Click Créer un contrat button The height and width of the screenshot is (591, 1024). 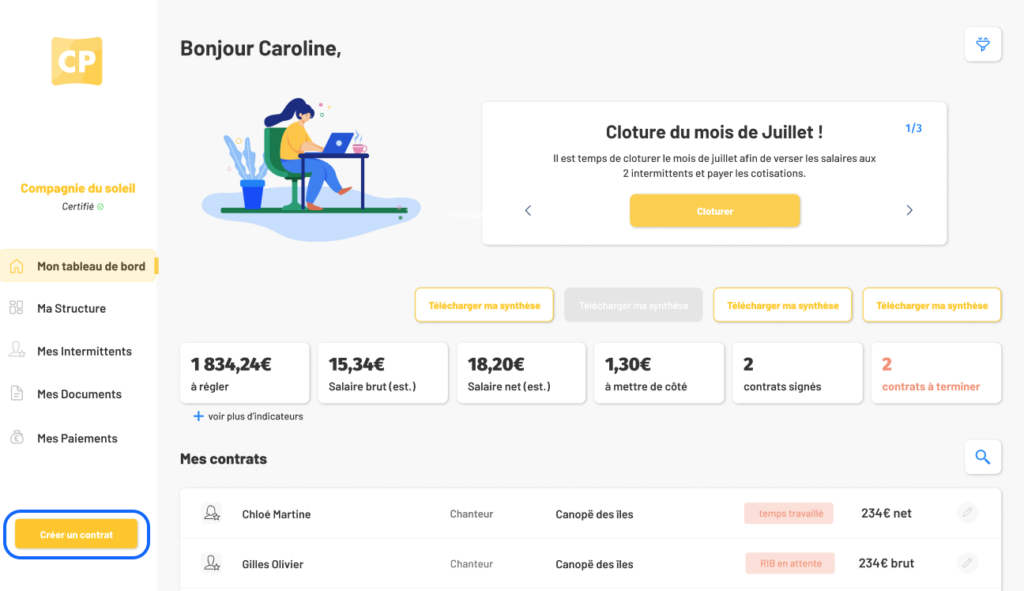point(76,534)
